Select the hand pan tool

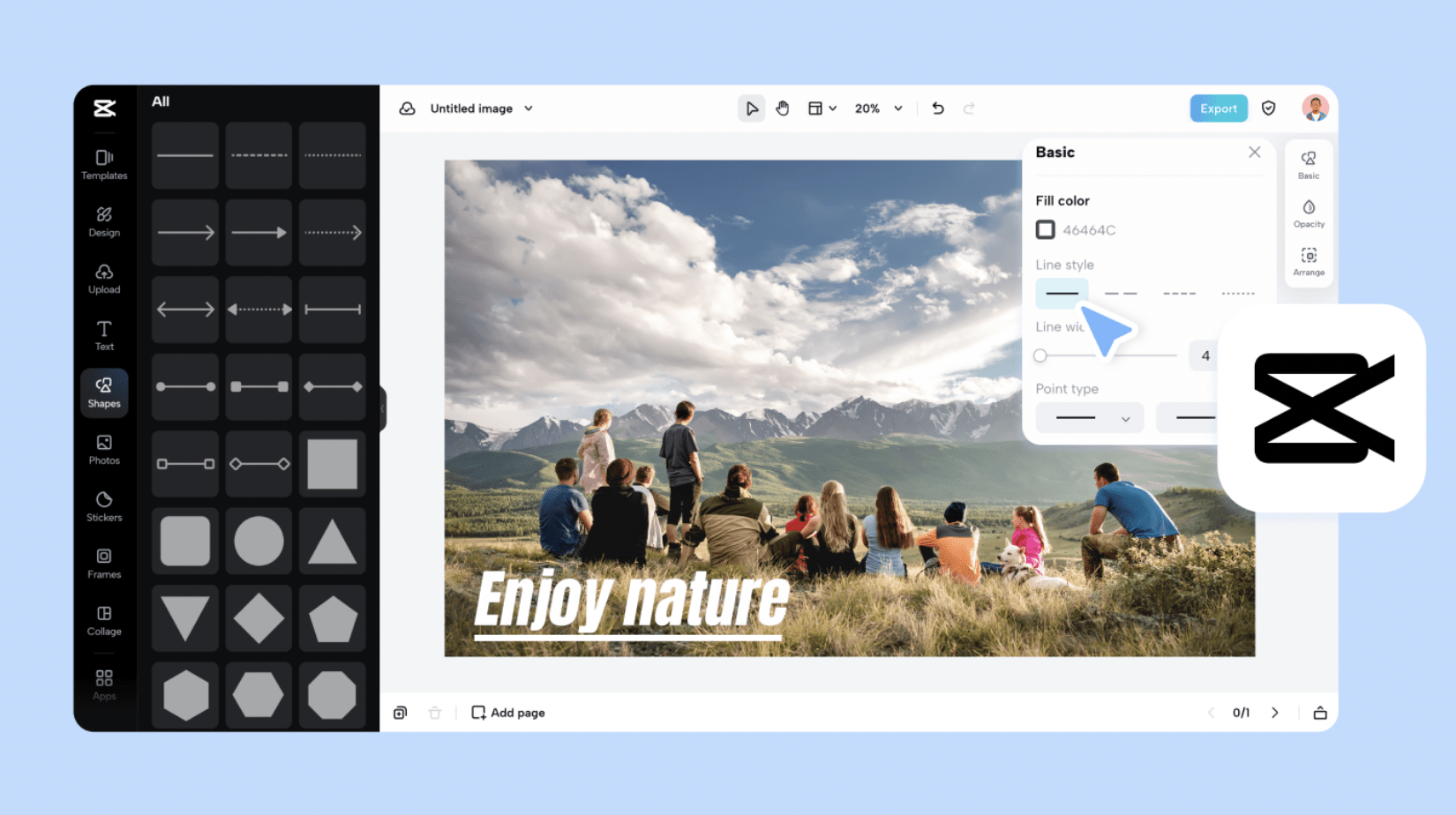coord(782,108)
